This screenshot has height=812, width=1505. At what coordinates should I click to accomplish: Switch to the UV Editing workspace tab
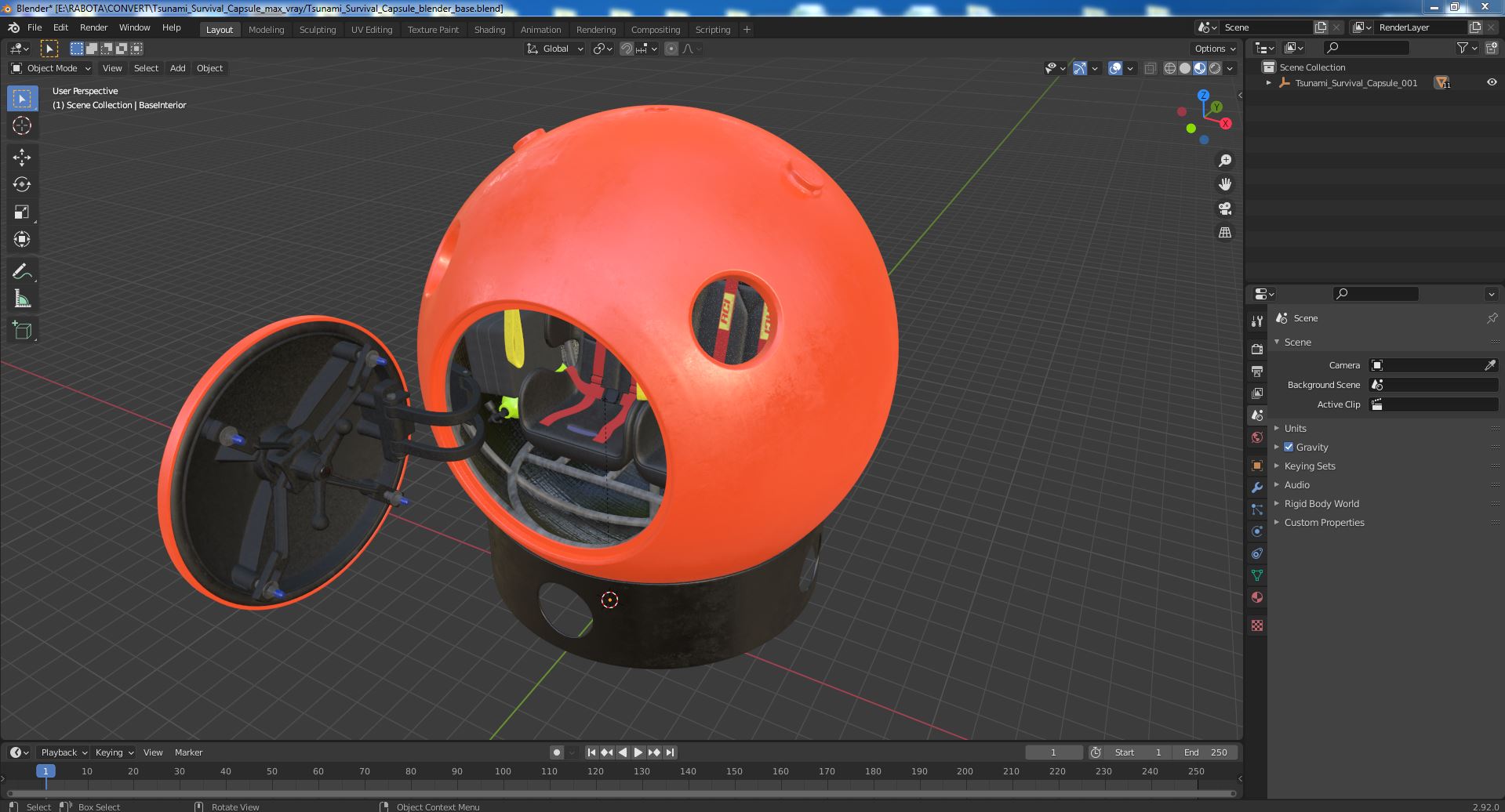372,30
